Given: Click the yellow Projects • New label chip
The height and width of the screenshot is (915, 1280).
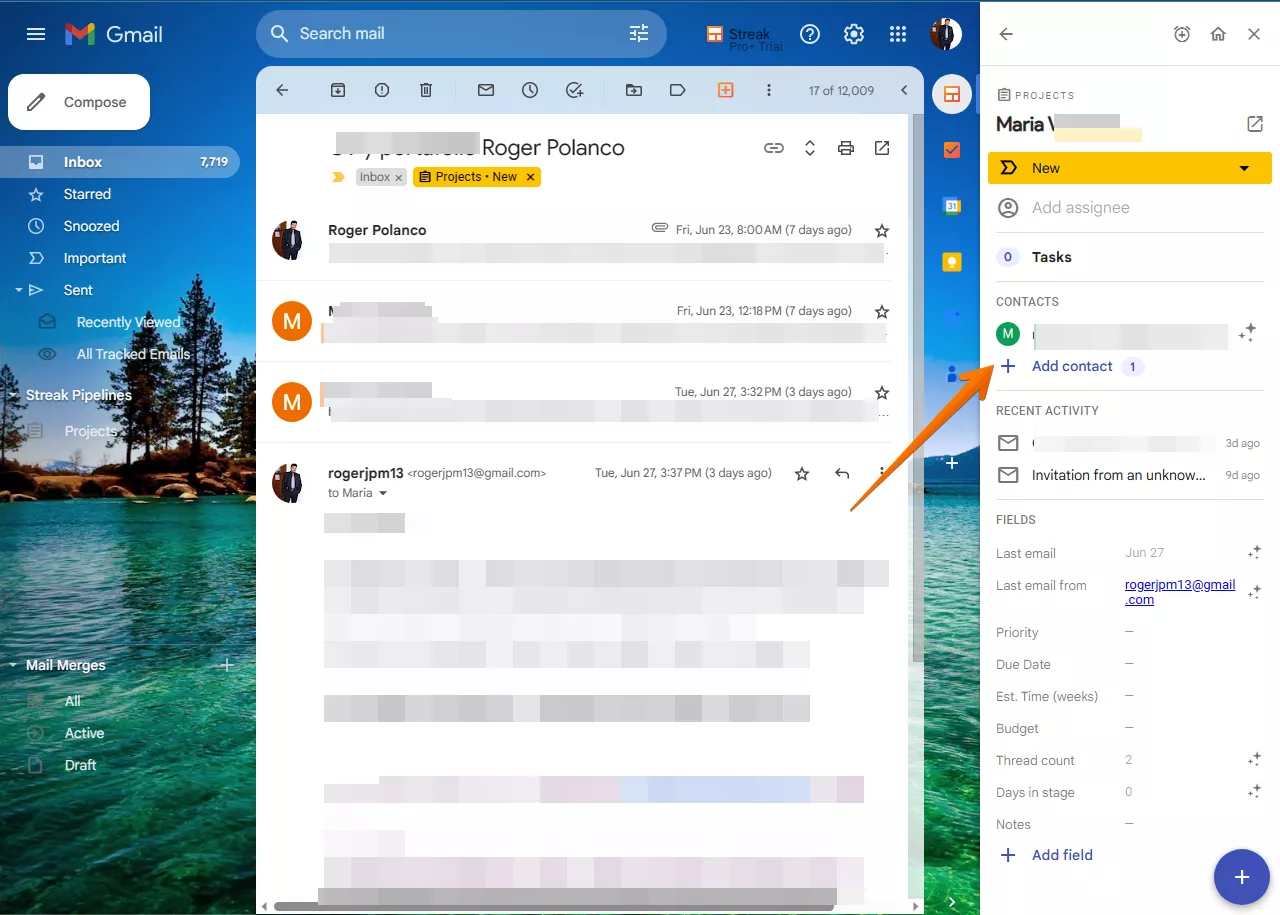Looking at the screenshot, I should (x=468, y=177).
